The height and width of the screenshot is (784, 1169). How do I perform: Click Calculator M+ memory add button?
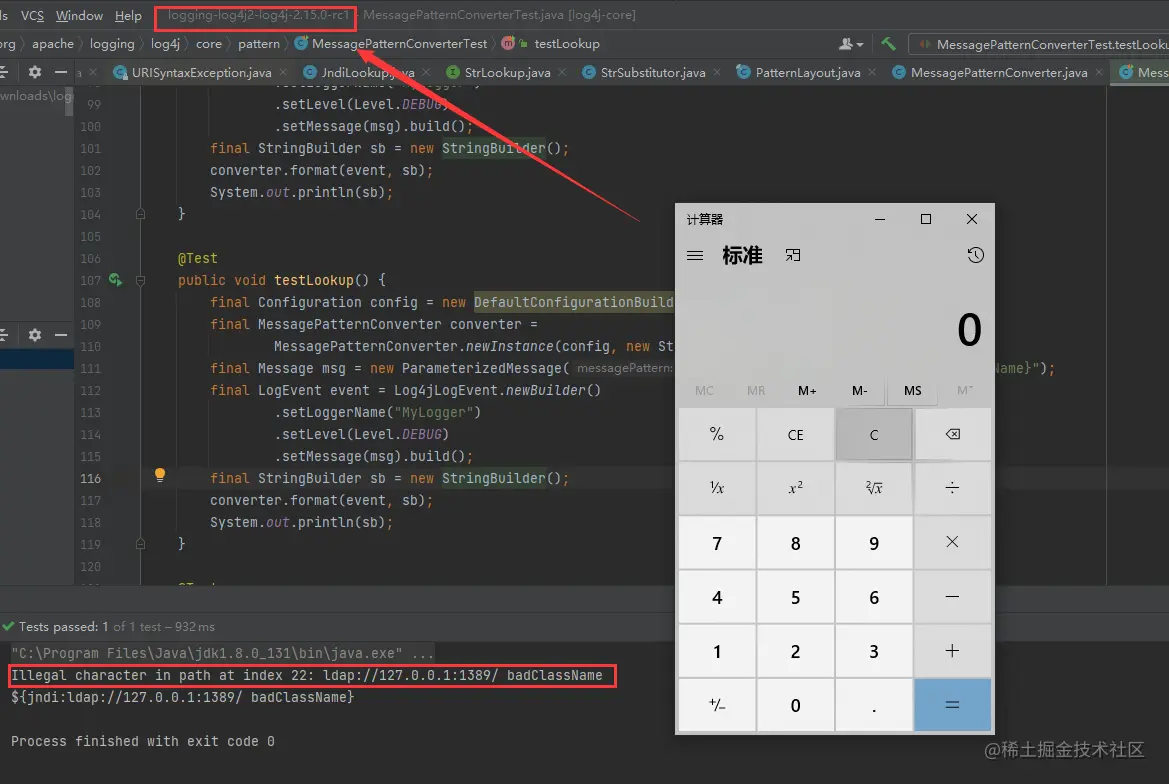click(807, 391)
